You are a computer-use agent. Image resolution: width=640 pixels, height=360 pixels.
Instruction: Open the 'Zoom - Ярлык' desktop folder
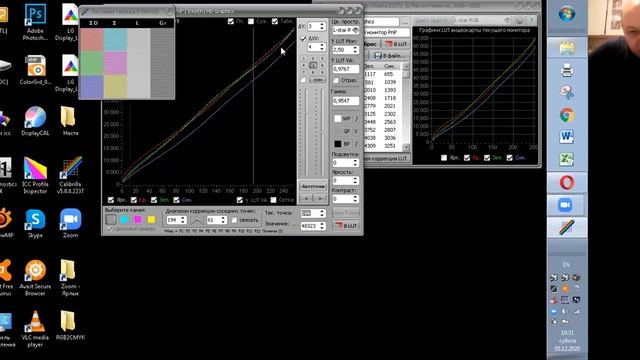pyautogui.click(x=69, y=278)
